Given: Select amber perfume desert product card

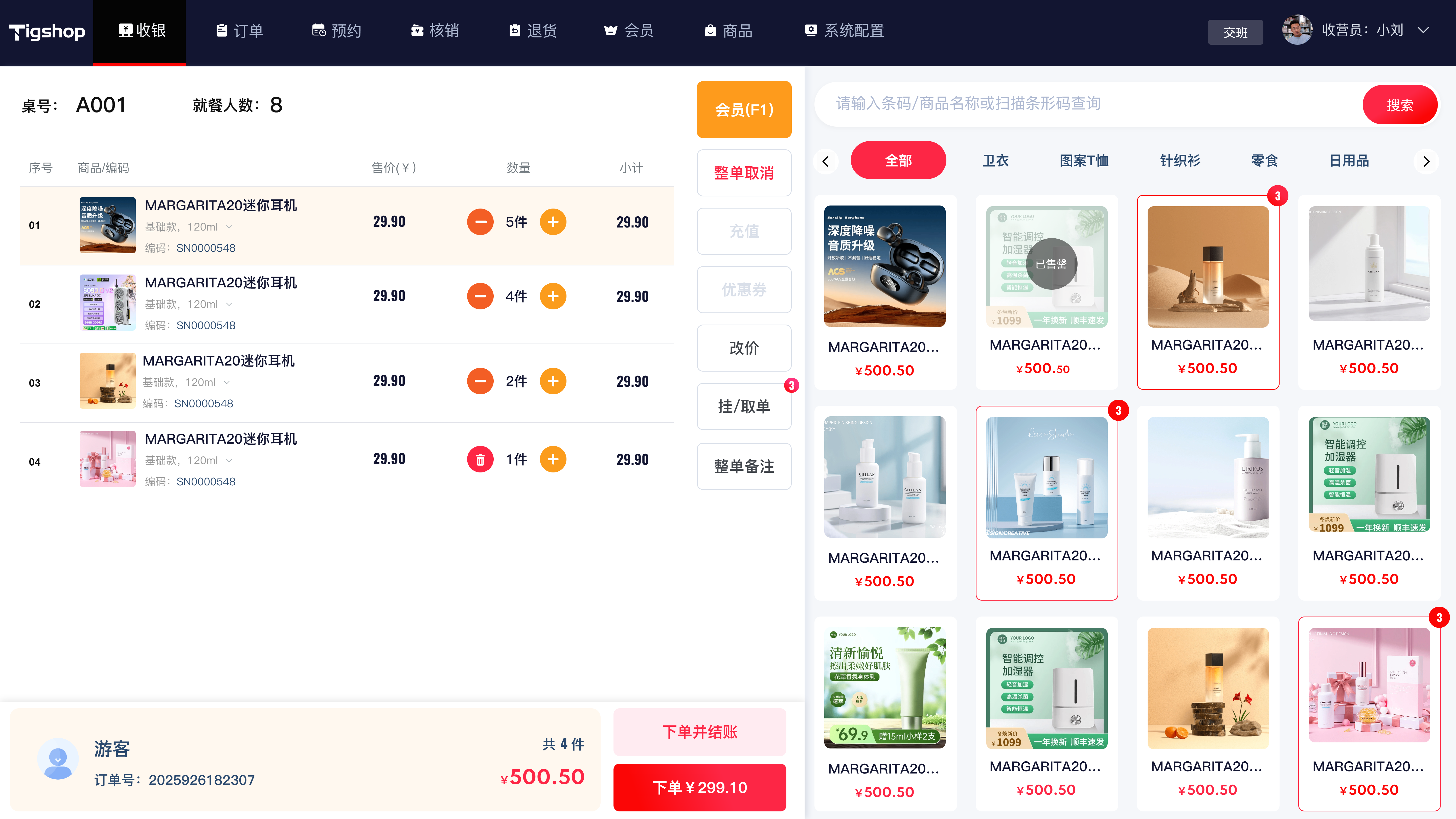Looking at the screenshot, I should pos(1208,292).
